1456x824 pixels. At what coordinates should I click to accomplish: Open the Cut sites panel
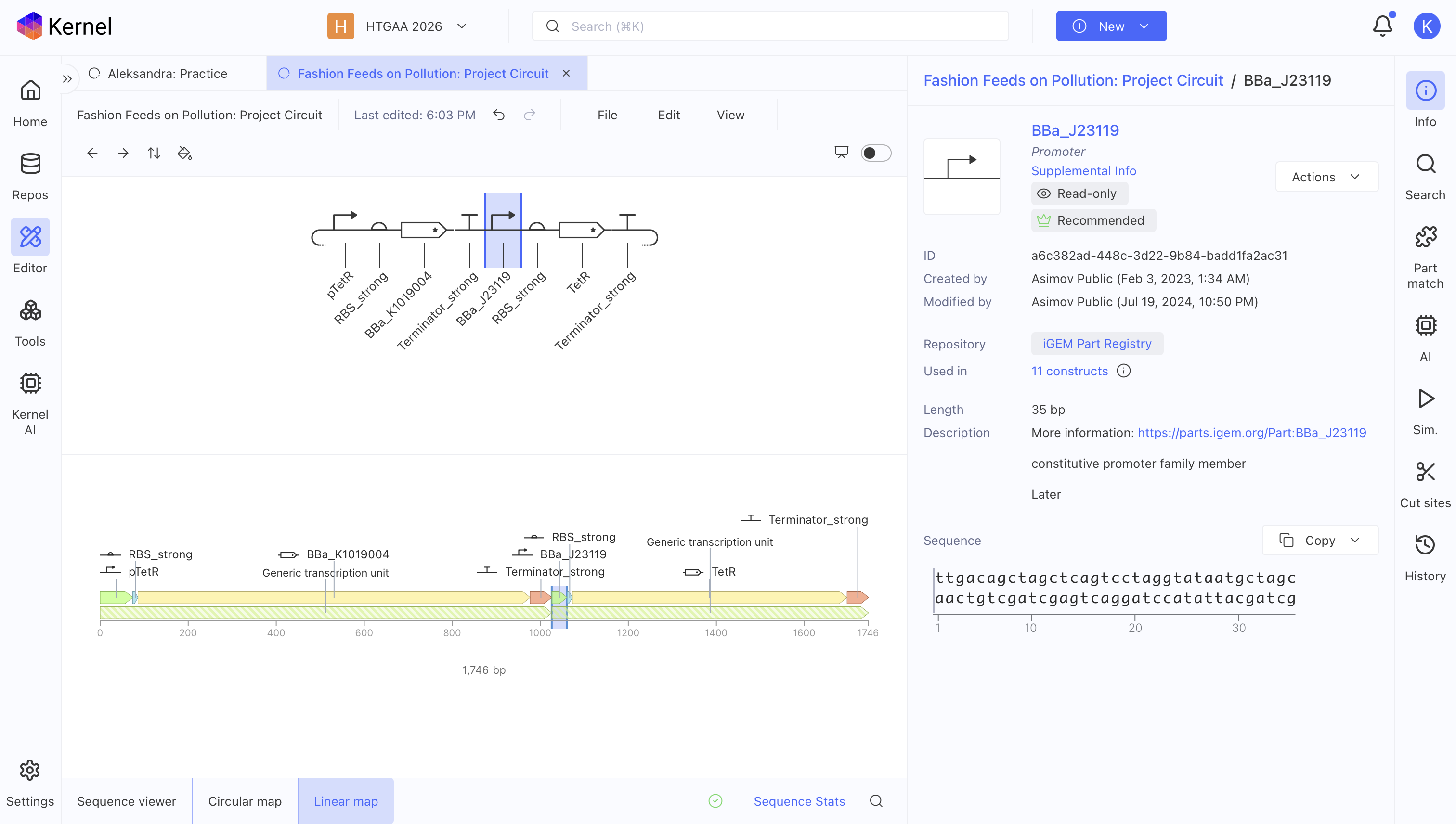1425,484
